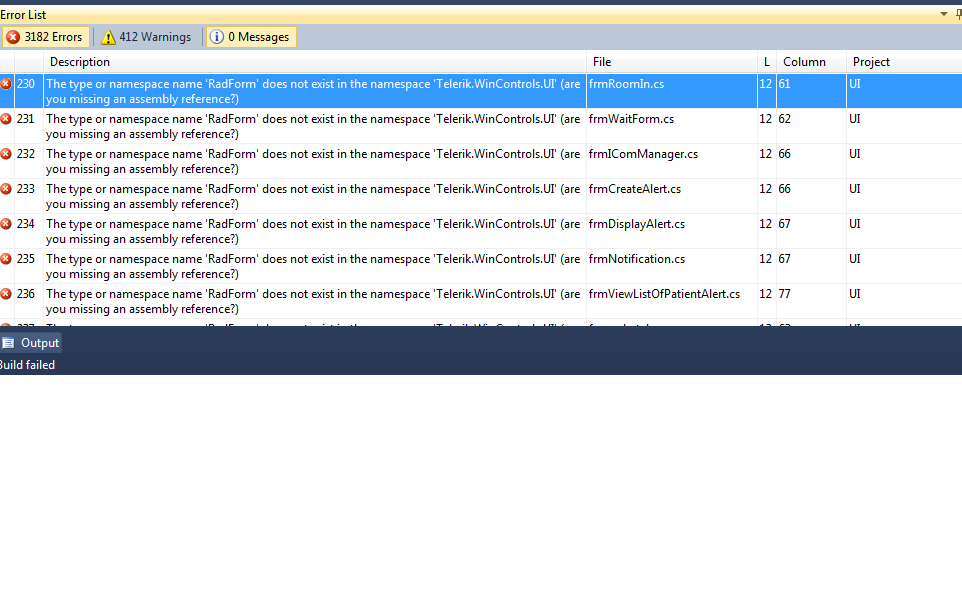The width and height of the screenshot is (962, 614).
Task: Click file name frmDisplayAlert.cs
Action: (x=637, y=224)
